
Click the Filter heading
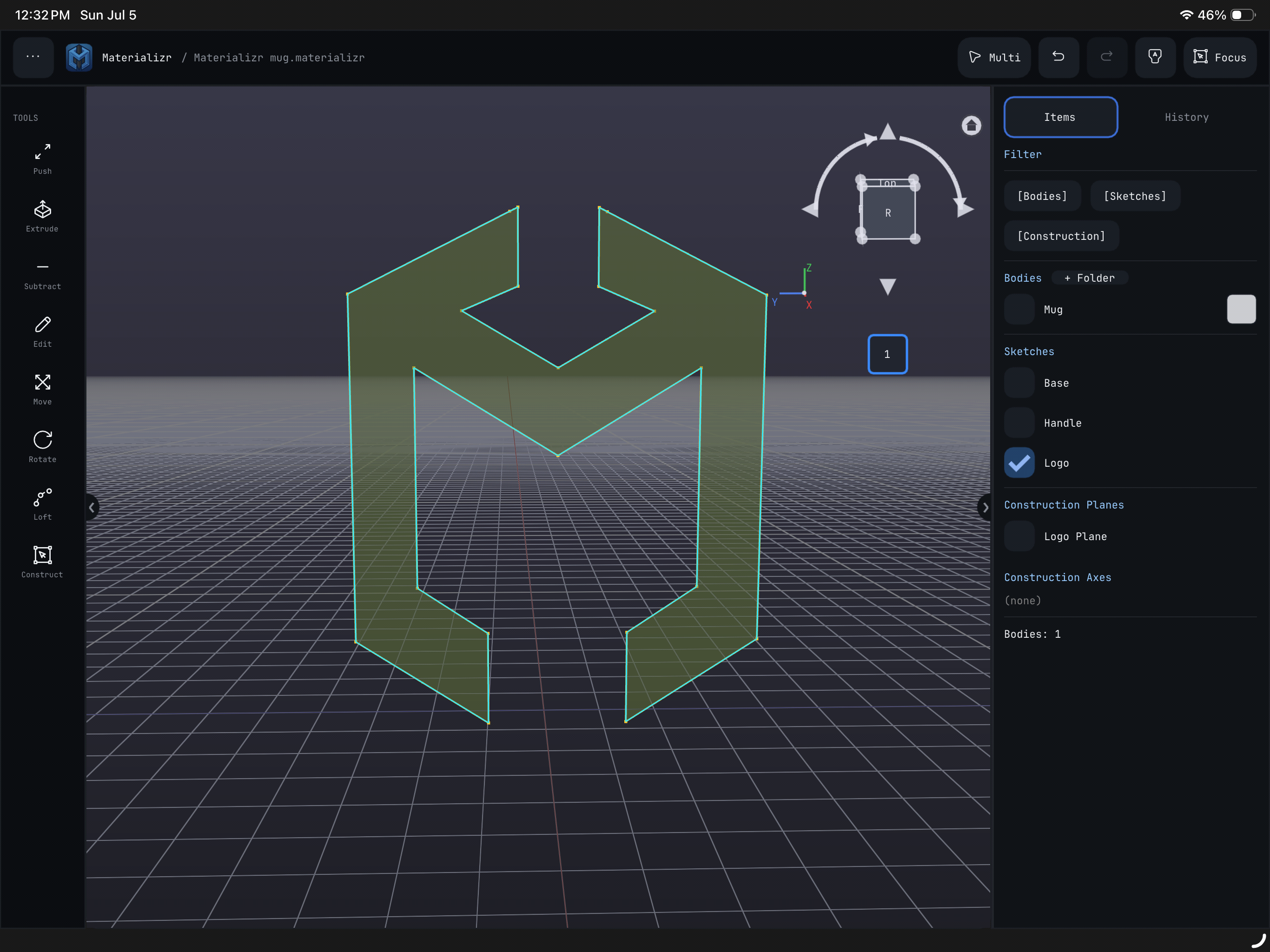pyautogui.click(x=1023, y=154)
